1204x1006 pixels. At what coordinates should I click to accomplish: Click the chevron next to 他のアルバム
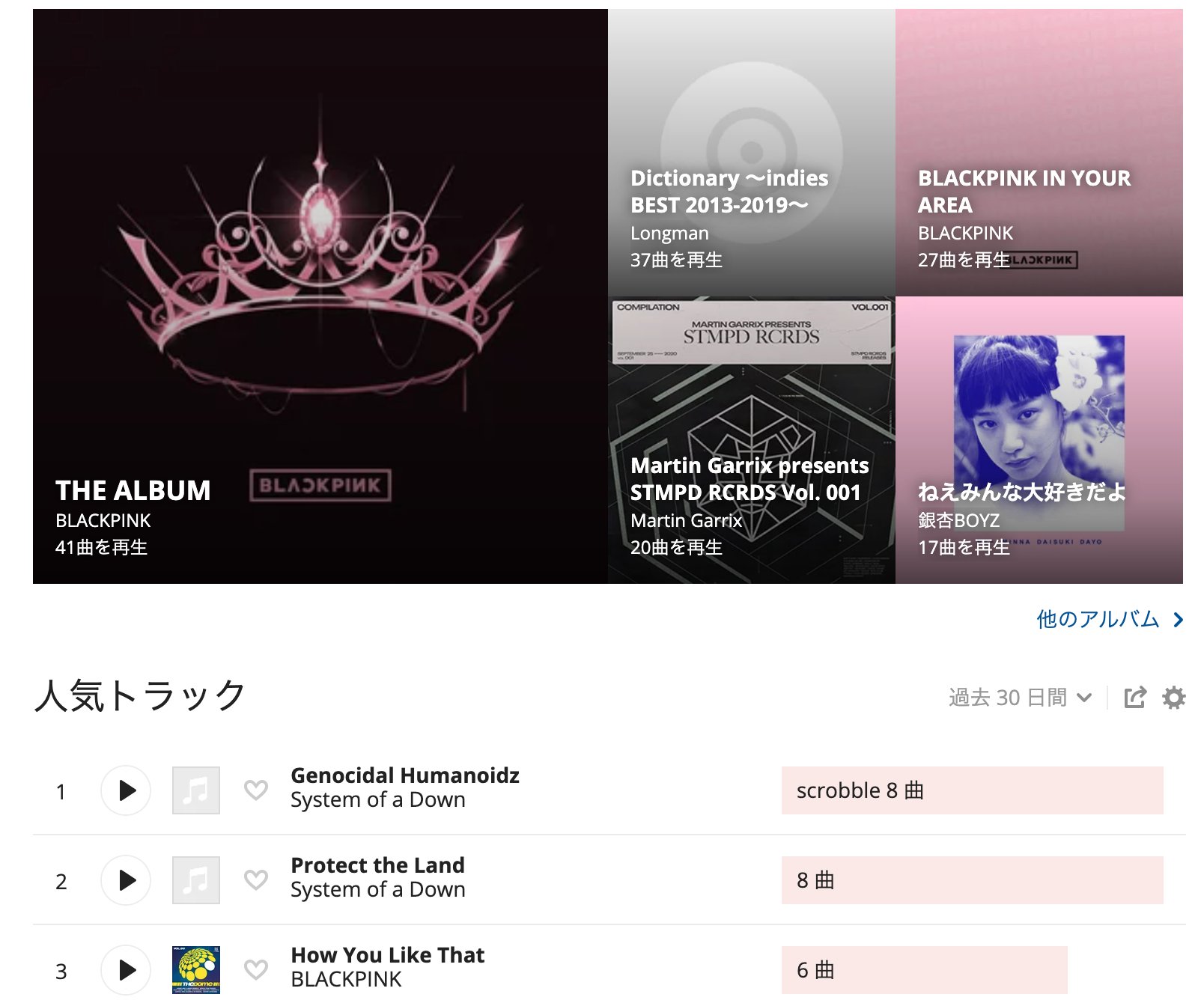point(1179,620)
